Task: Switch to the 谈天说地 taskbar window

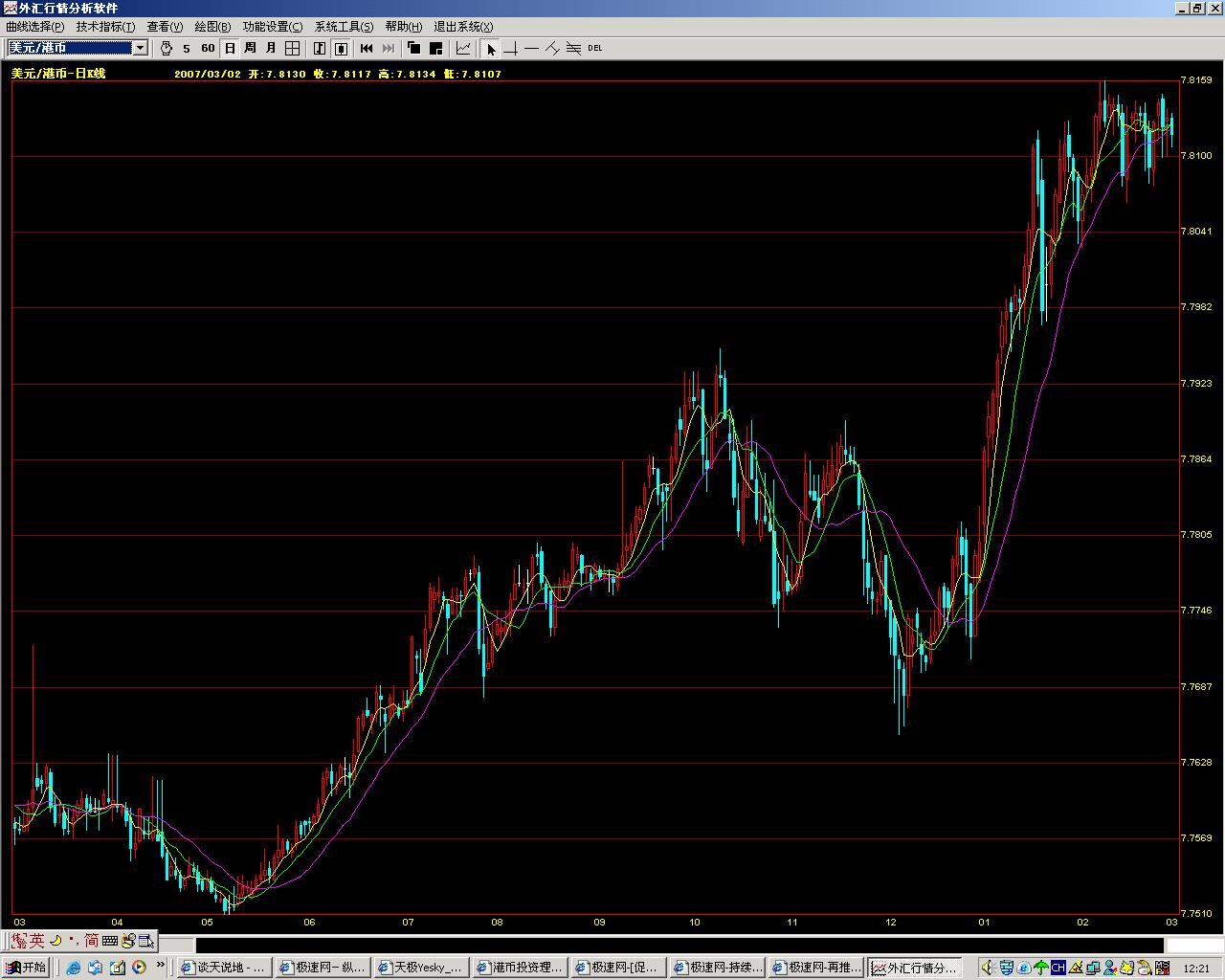Action: [x=224, y=968]
